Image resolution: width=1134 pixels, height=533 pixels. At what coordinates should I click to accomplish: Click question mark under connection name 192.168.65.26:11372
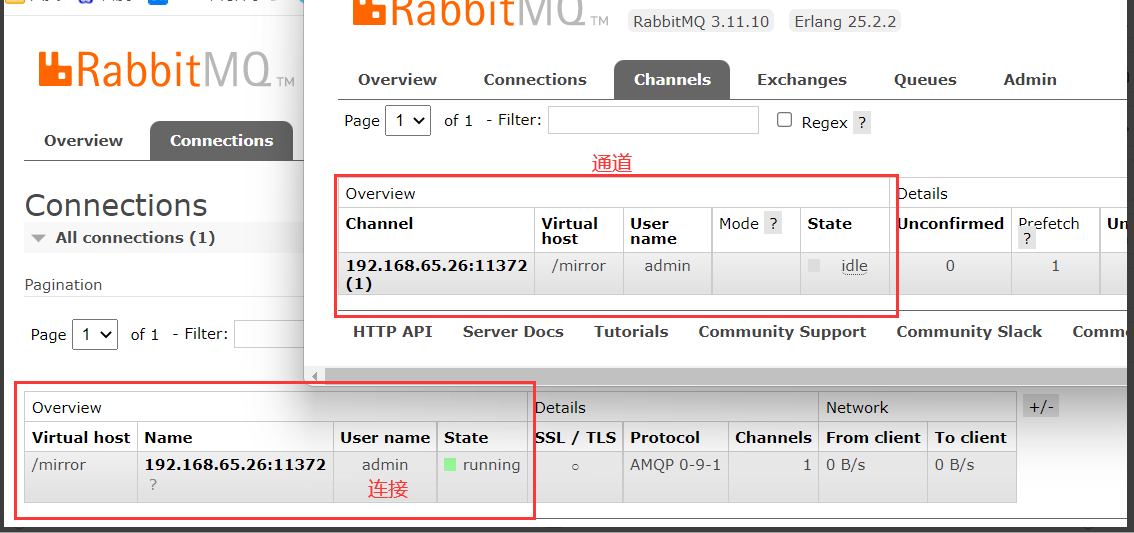(x=153, y=485)
